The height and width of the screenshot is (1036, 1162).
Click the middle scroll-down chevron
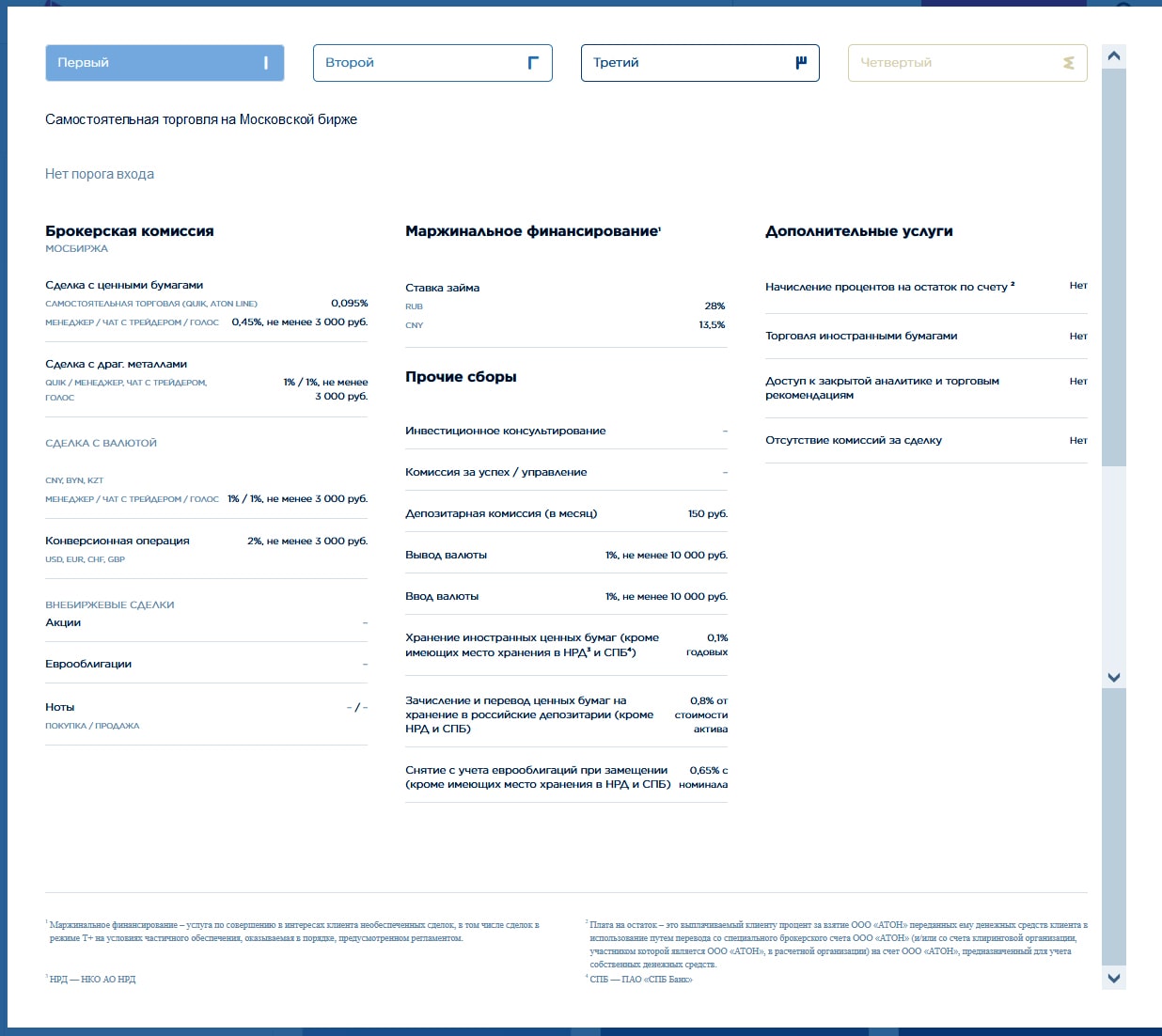1114,677
